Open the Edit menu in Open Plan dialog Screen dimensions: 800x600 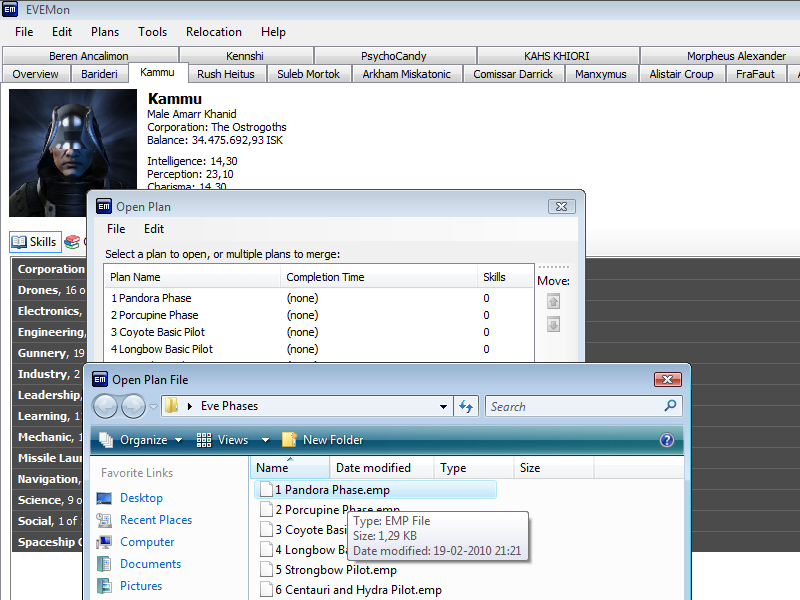(154, 229)
